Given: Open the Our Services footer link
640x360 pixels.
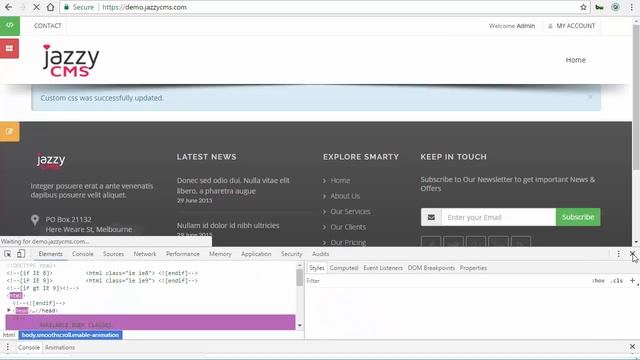Looking at the screenshot, I should (350, 211).
